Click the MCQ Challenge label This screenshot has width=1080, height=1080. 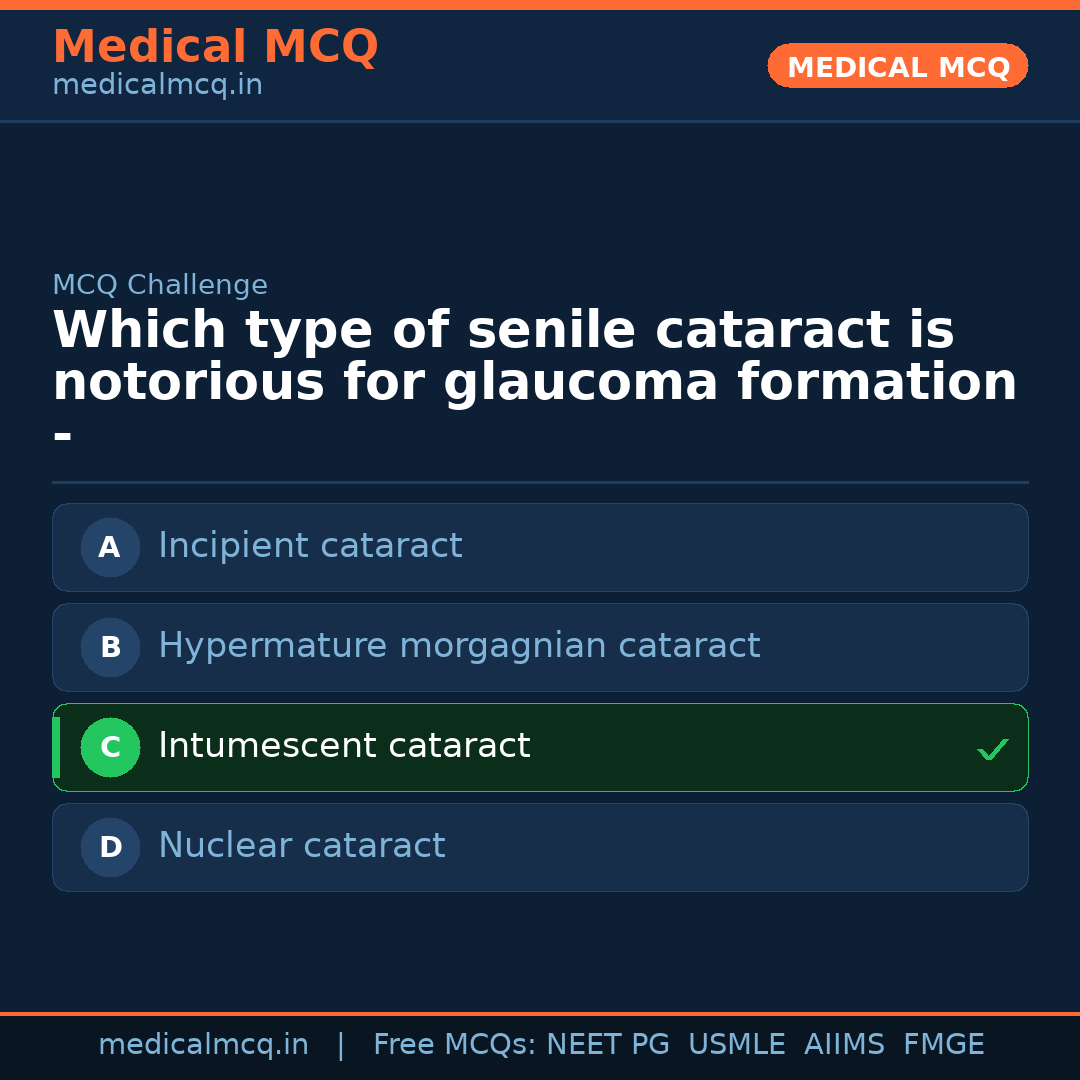tap(160, 285)
